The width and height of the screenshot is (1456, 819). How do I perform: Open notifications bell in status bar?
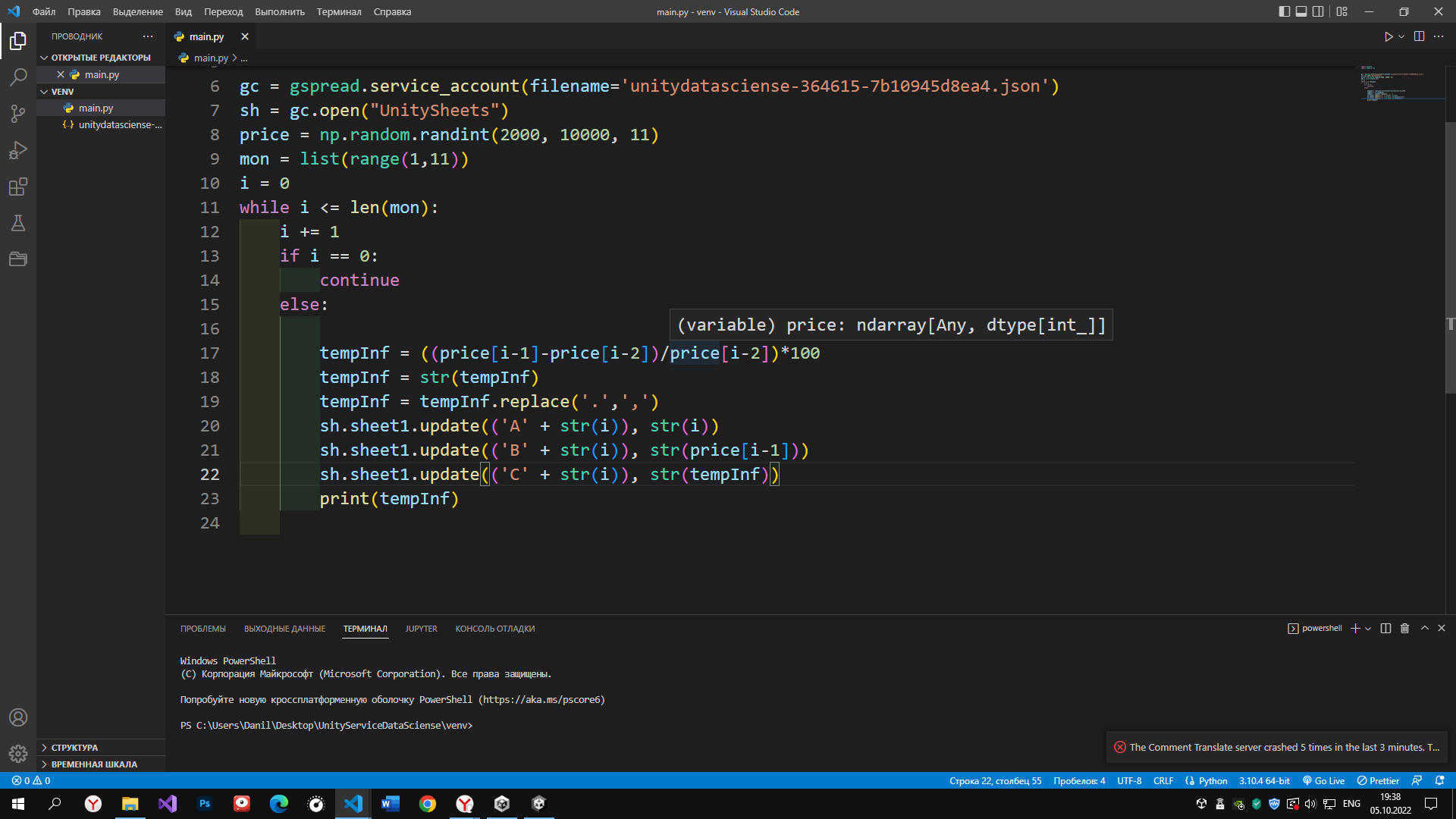coord(1439,780)
